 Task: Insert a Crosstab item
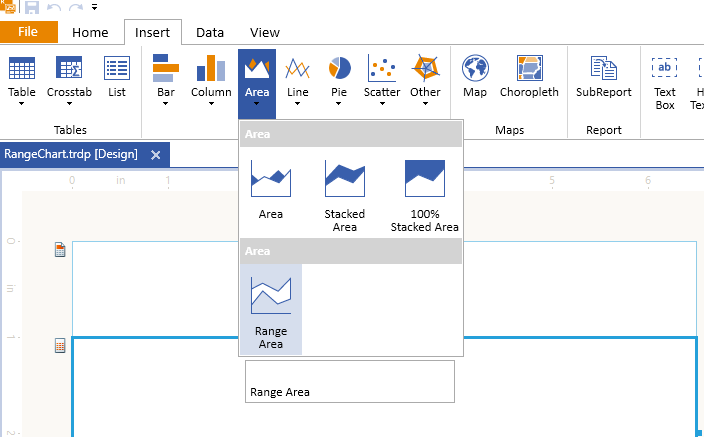pos(69,76)
